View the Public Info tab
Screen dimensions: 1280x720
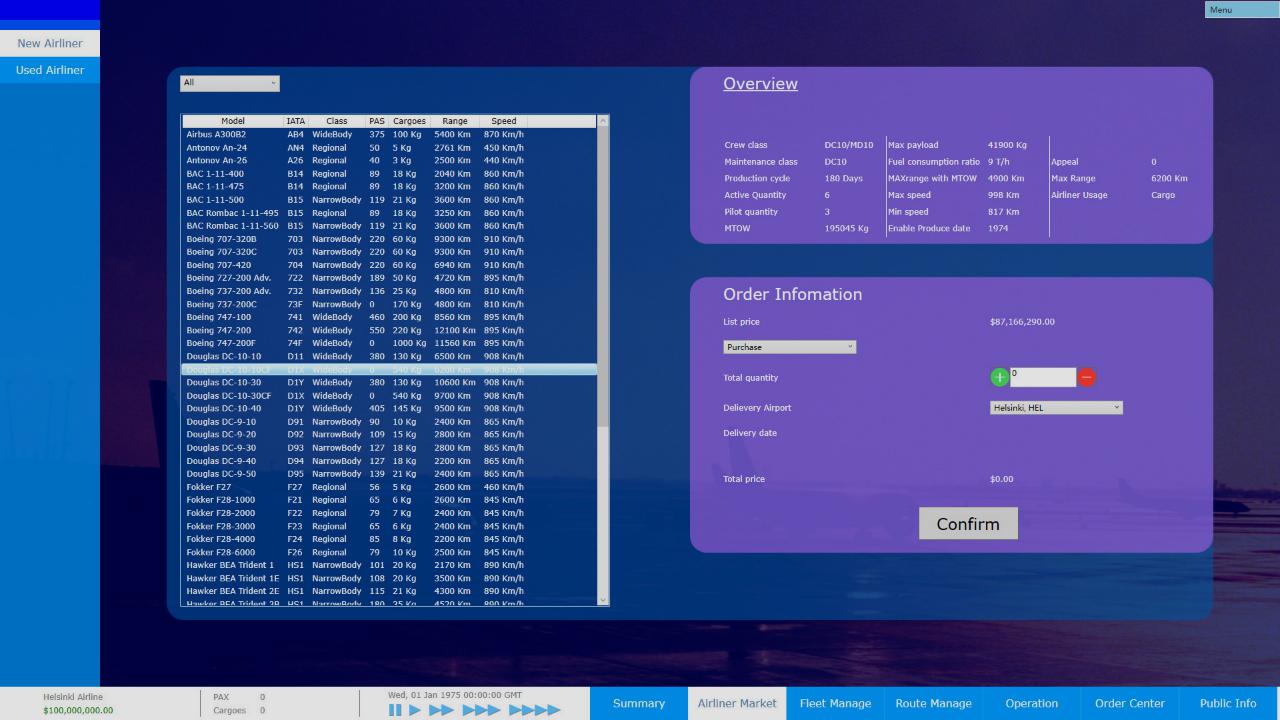1228,703
